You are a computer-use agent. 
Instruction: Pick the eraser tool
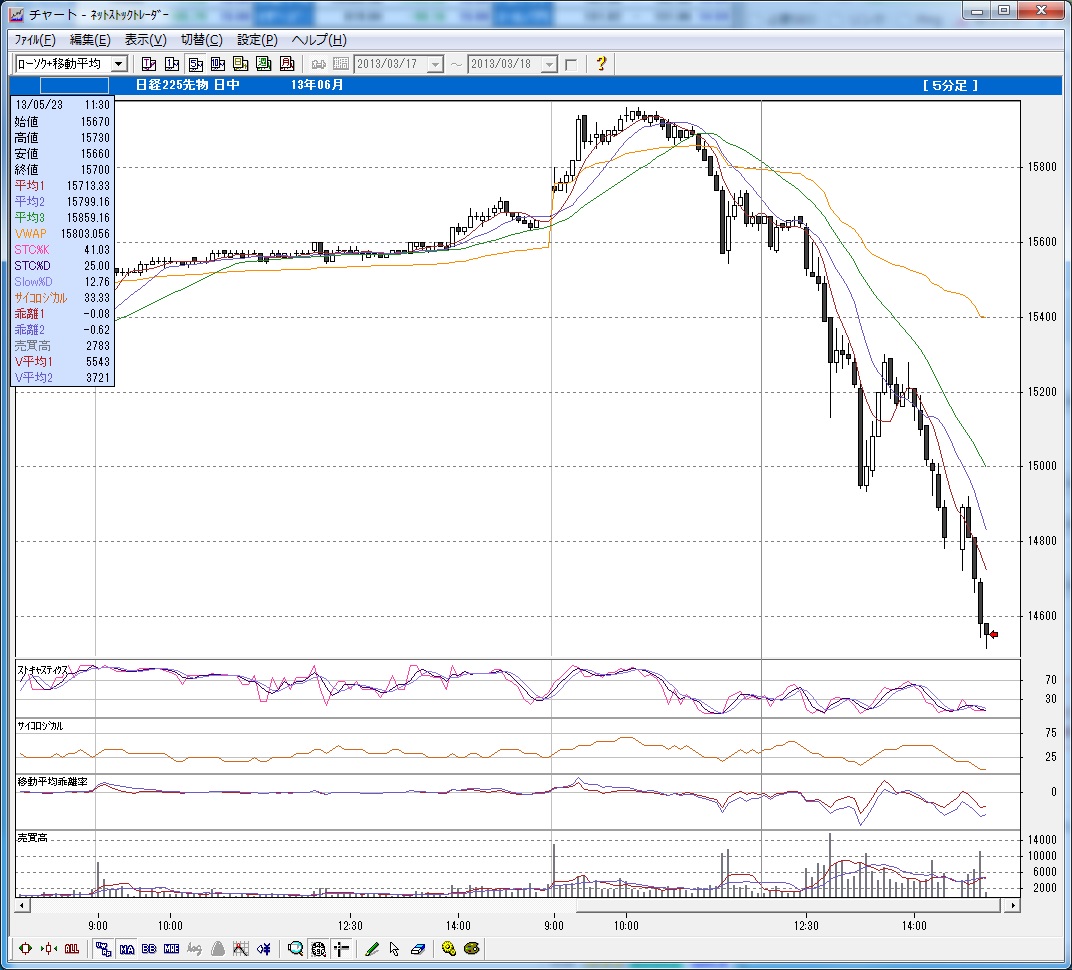418,948
